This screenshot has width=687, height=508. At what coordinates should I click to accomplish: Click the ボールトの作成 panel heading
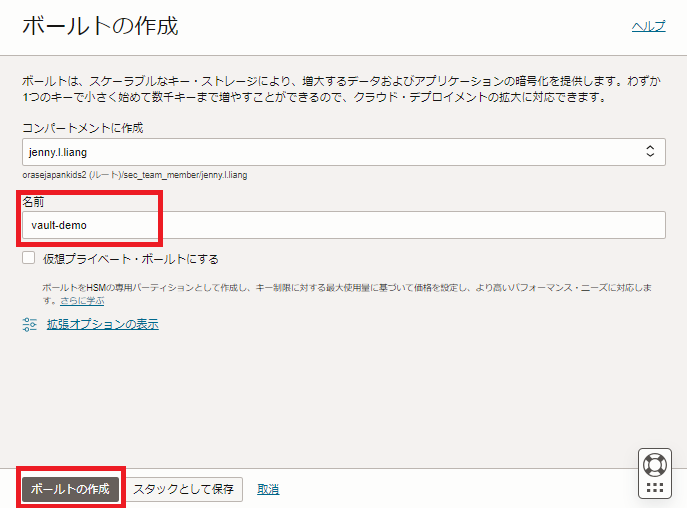click(x=100, y=26)
